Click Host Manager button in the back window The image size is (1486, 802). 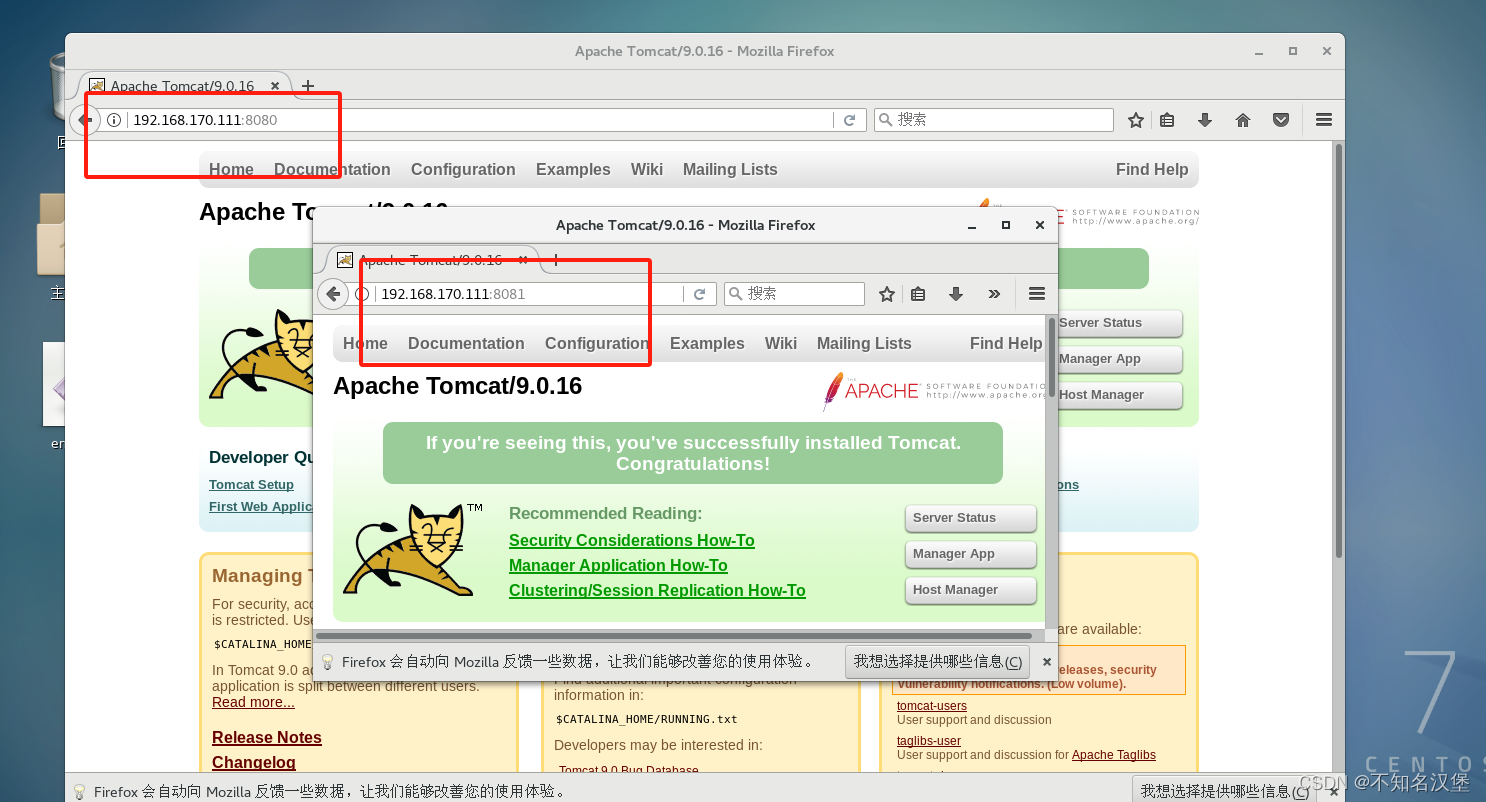pos(1120,395)
